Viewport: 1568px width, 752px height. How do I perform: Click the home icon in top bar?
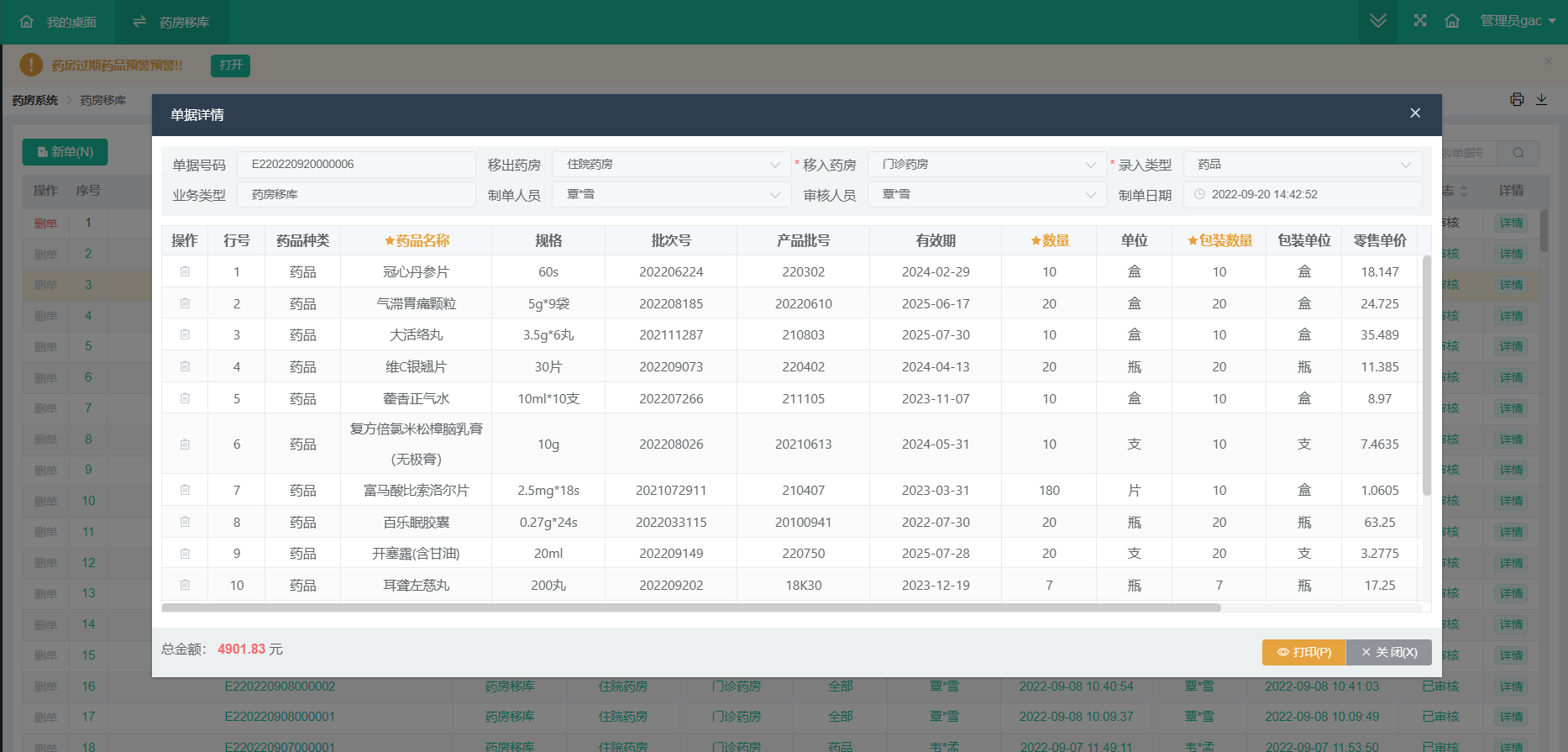pyautogui.click(x=1452, y=21)
